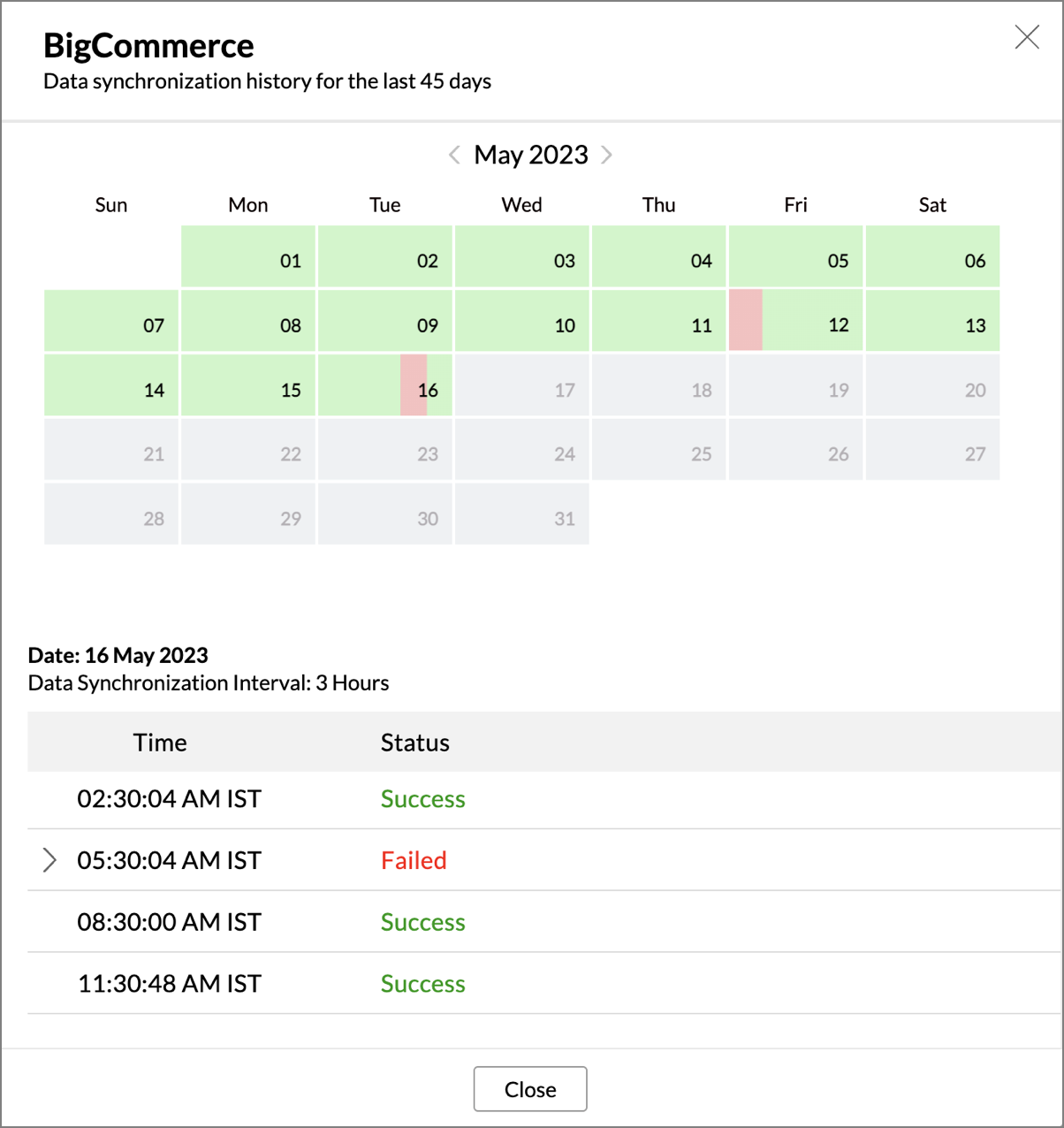Select May 10 calendar day
1064x1128 pixels.
522,321
